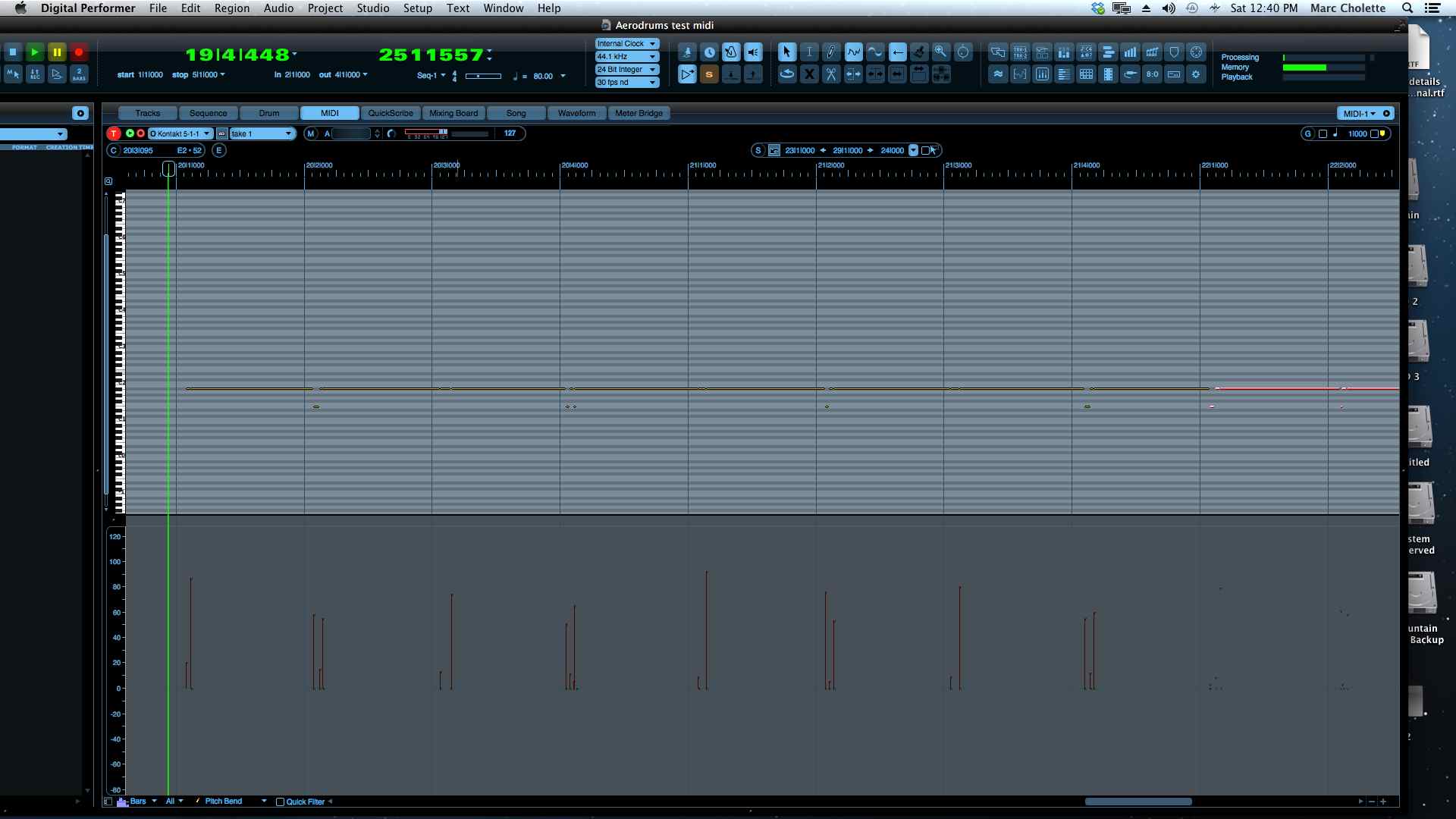
Task: Open the Kontakt 5-1-1 output dropdown
Action: pyautogui.click(x=180, y=133)
